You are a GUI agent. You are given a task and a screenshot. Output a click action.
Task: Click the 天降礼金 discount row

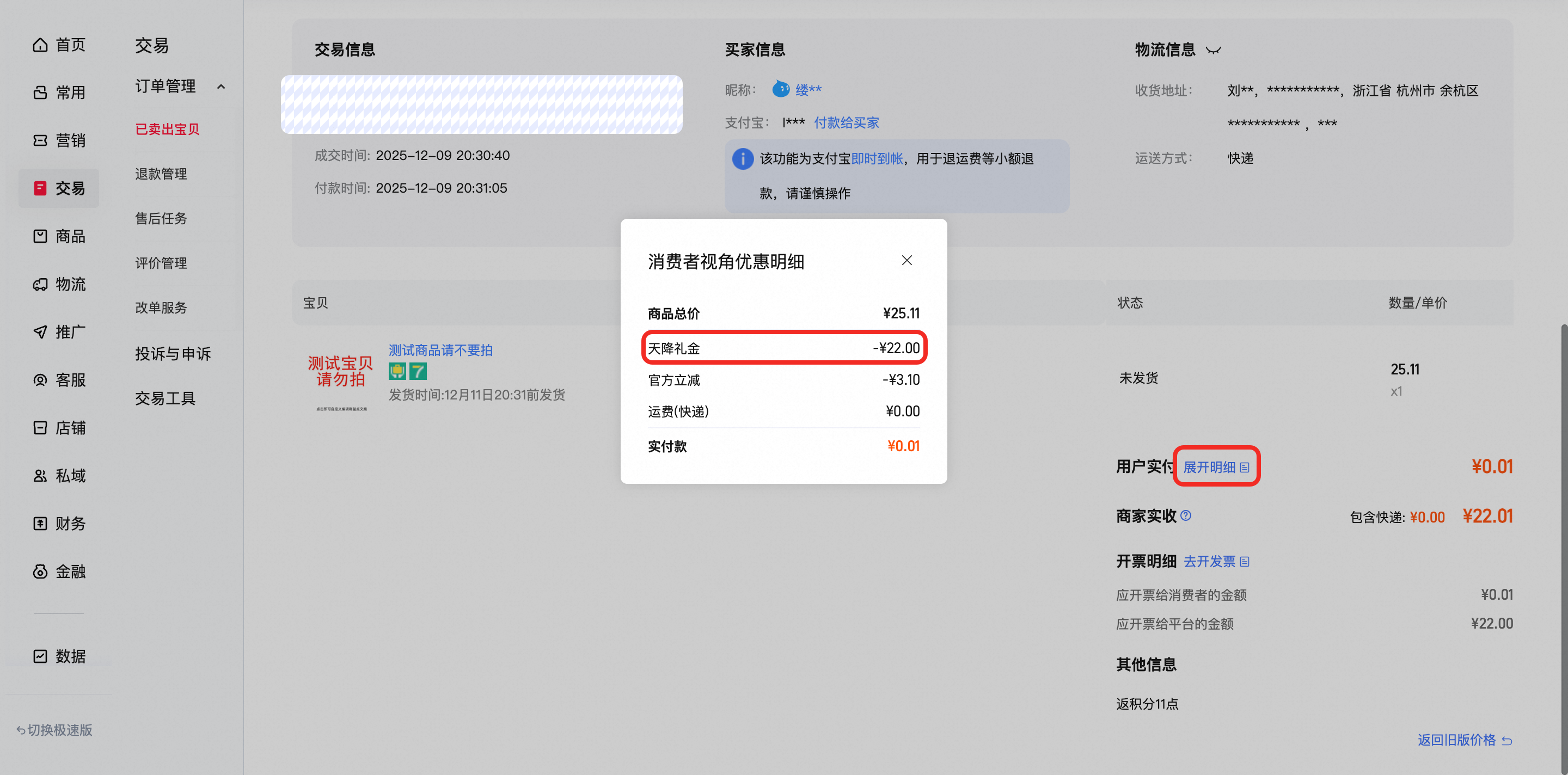point(784,348)
